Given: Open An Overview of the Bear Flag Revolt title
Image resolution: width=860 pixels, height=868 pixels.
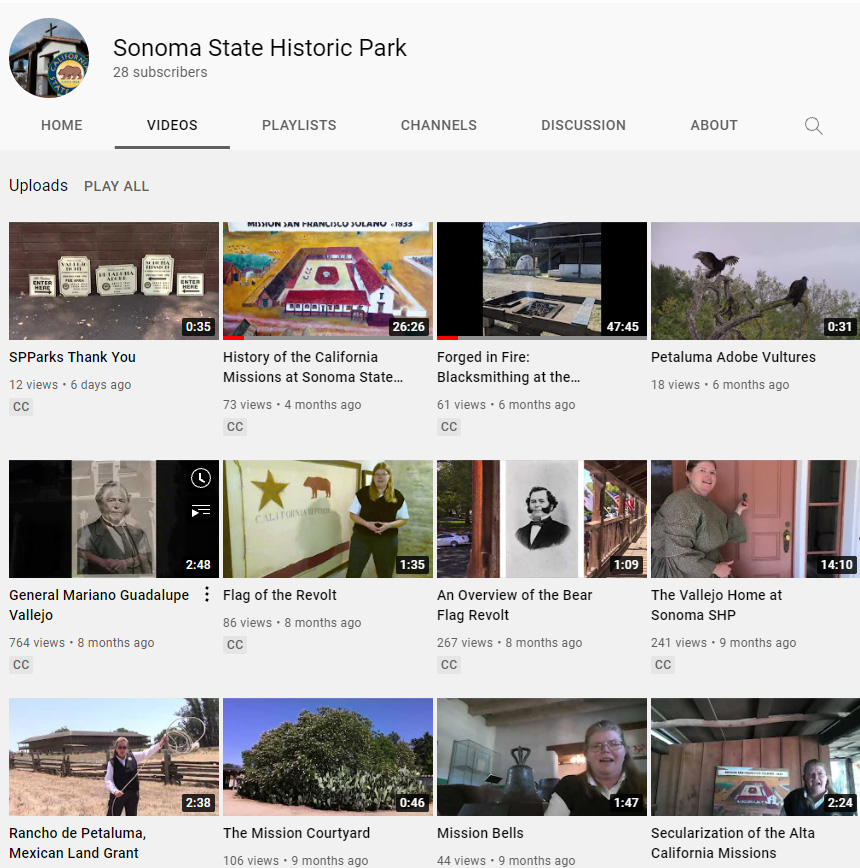Looking at the screenshot, I should click(515, 605).
